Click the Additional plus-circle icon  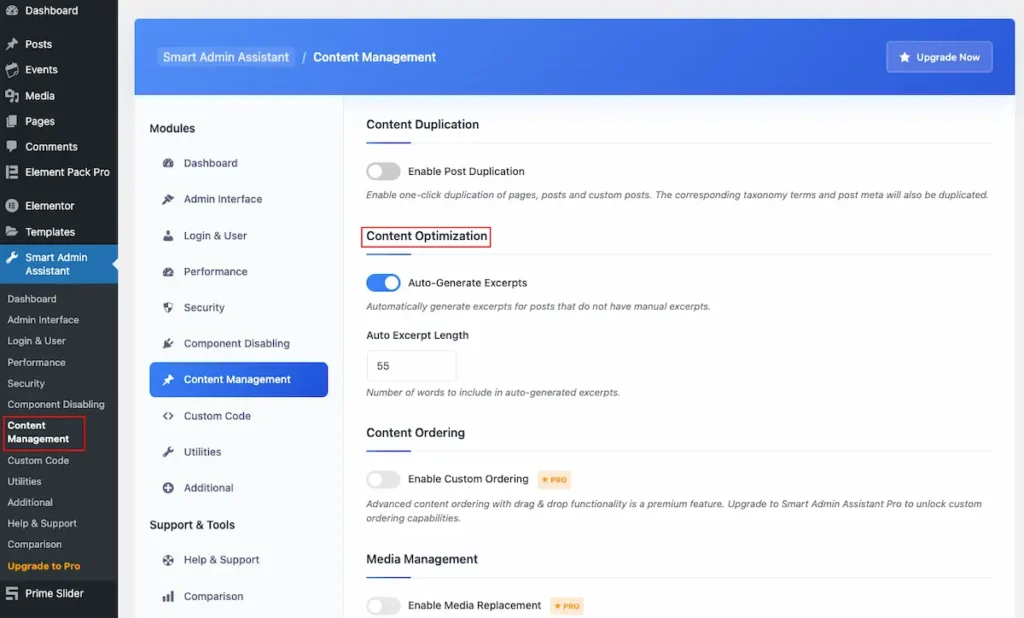168,487
